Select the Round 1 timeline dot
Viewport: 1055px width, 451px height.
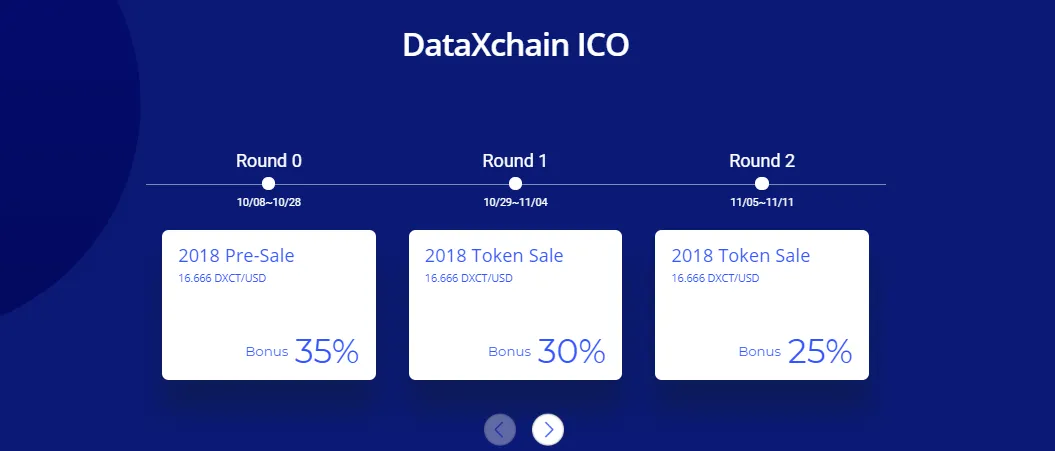[515, 184]
